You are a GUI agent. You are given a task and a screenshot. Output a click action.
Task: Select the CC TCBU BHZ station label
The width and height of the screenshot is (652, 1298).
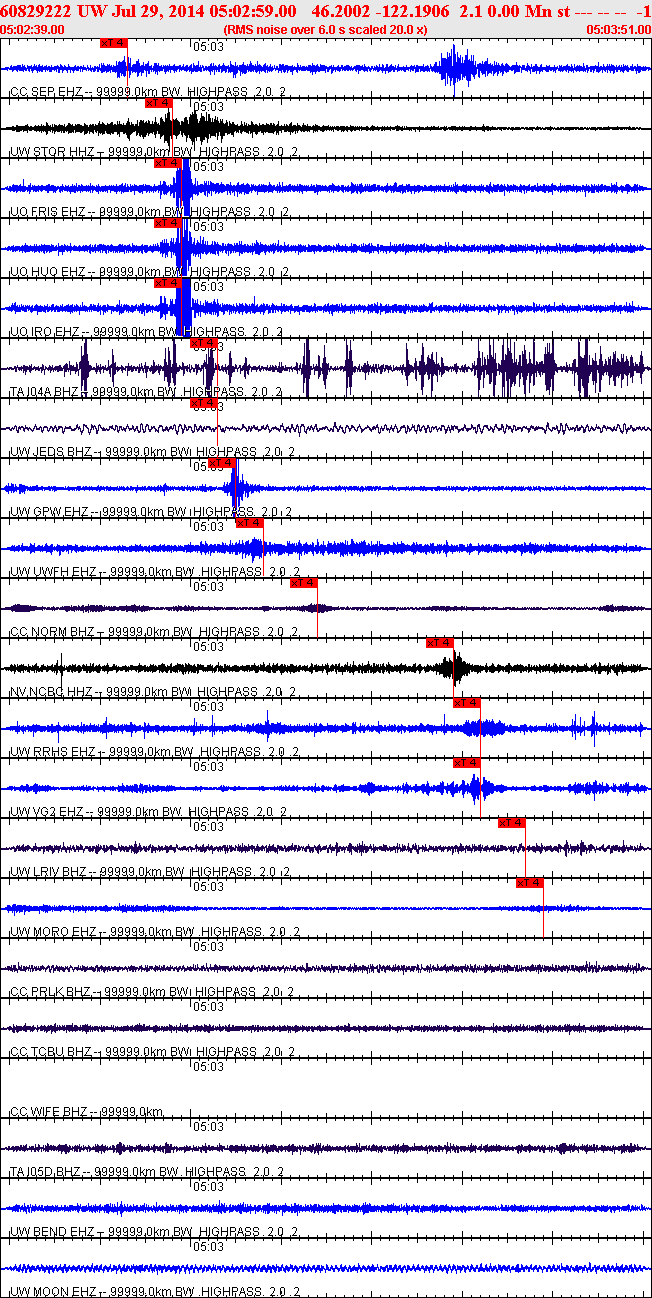coord(152,1051)
